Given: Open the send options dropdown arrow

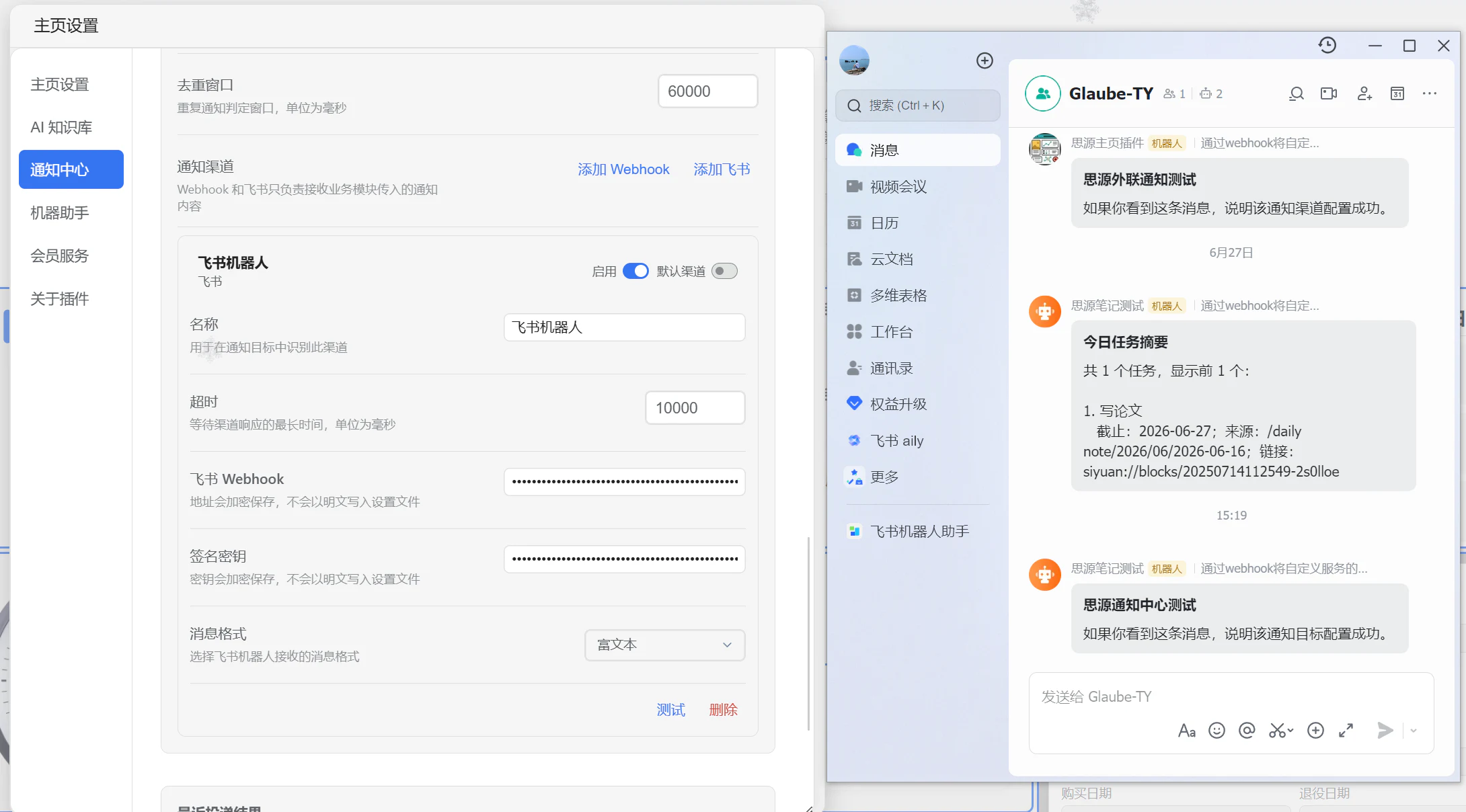Looking at the screenshot, I should 1414,731.
